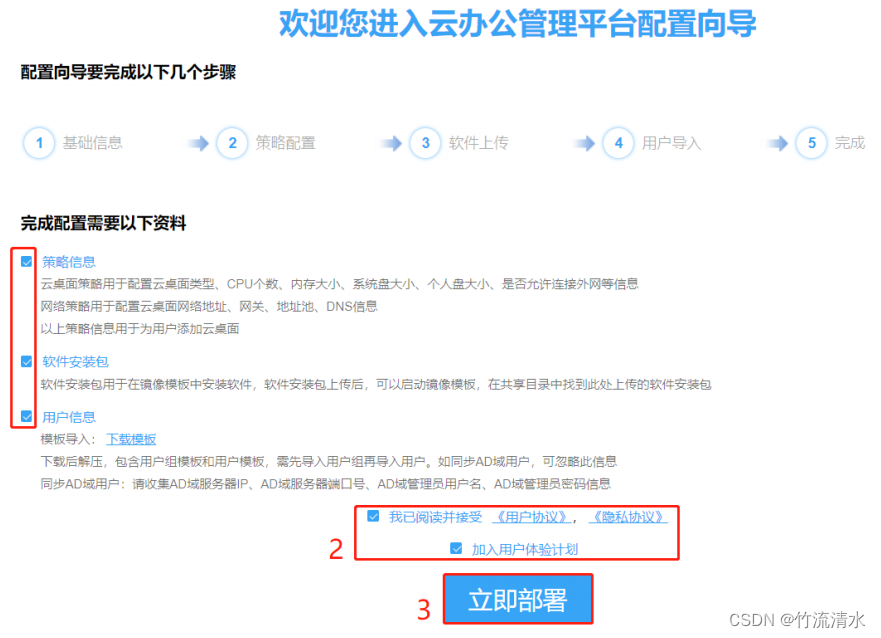Click arrow between 软件上传 and 用户导入

(x=584, y=143)
